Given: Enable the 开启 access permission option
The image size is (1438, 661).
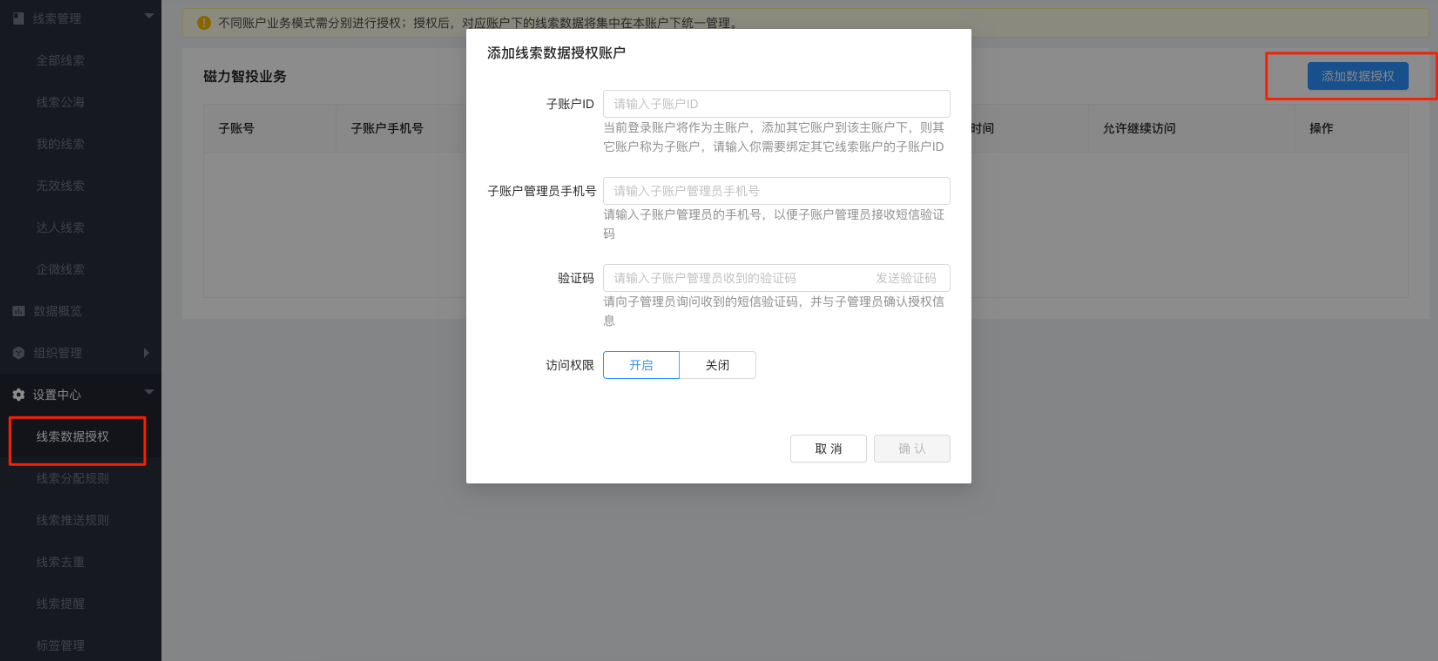Looking at the screenshot, I should (x=641, y=365).
